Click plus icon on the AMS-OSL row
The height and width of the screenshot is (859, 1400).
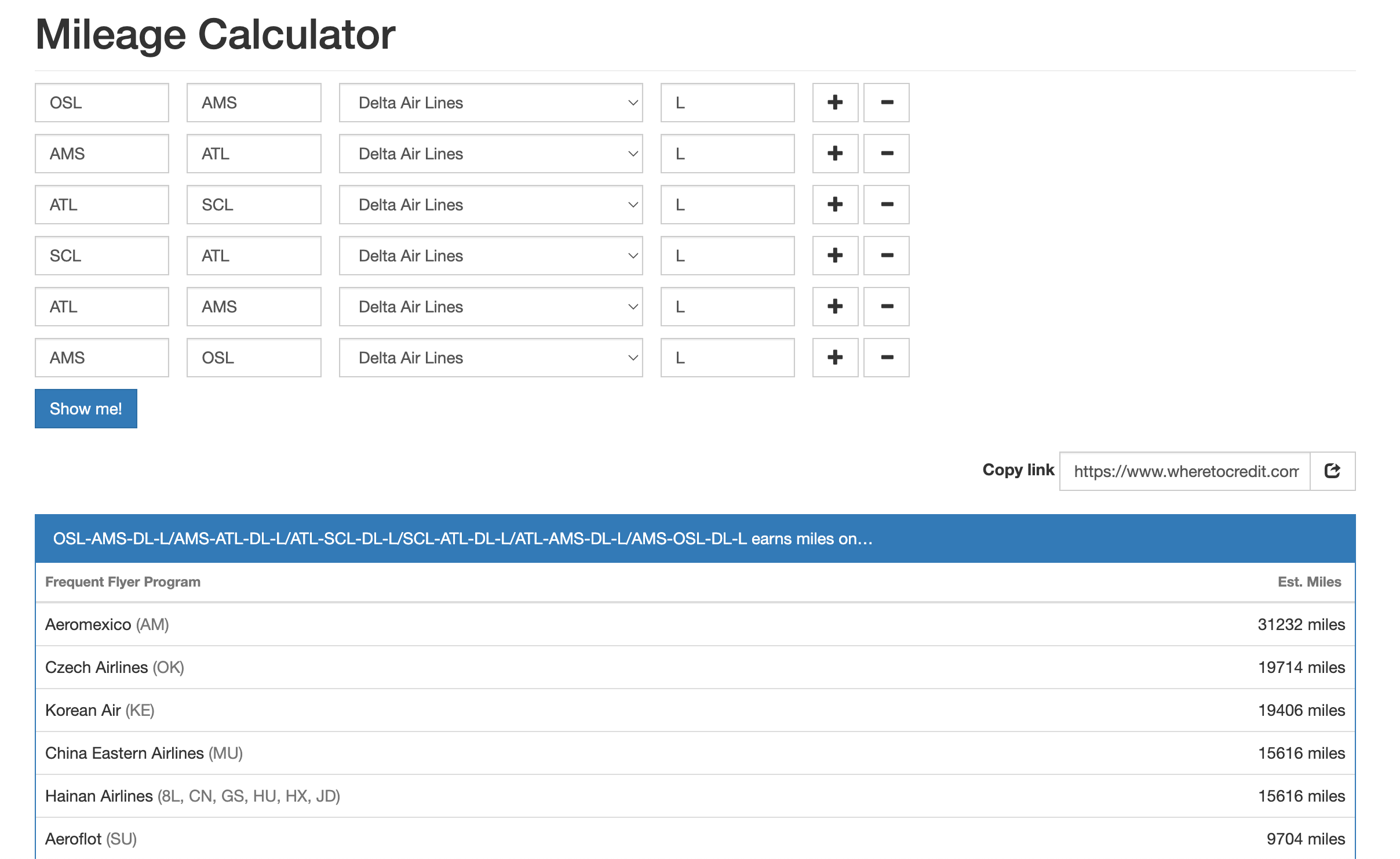[x=834, y=358]
